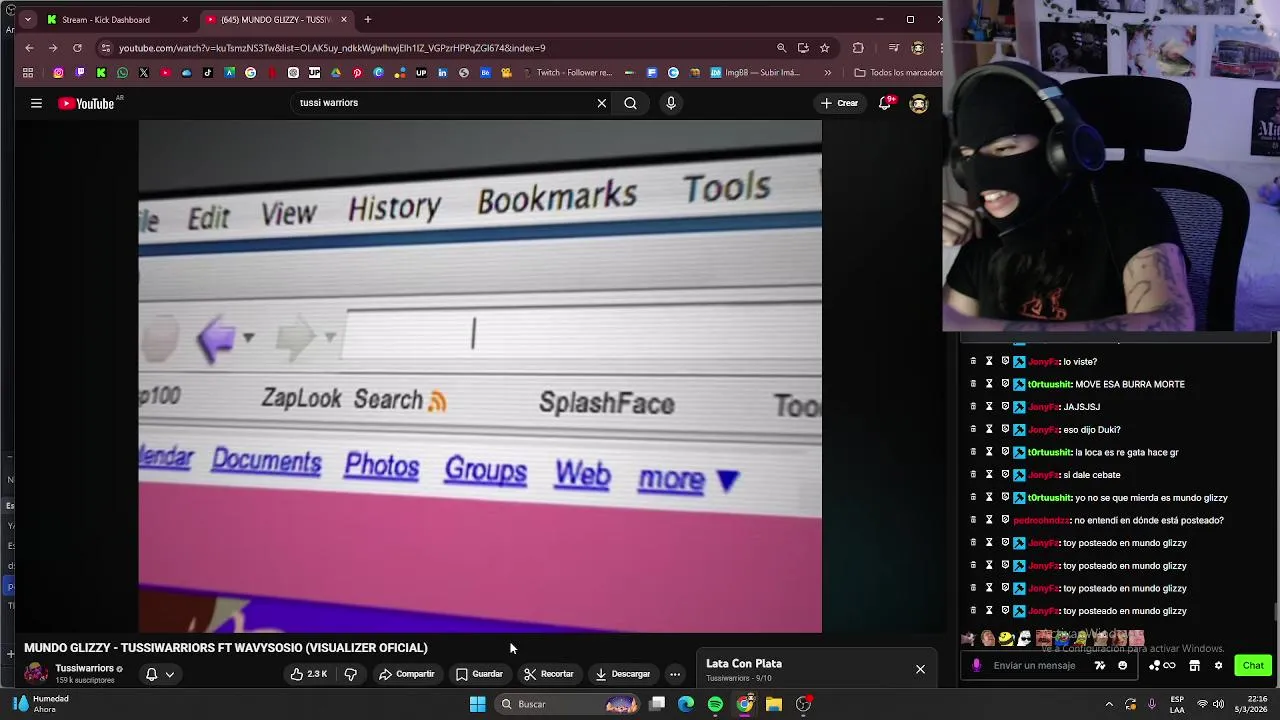Select the MUNDO GLIZZY YouTube tab
Screen dimensions: 1280x720
(x=275, y=19)
